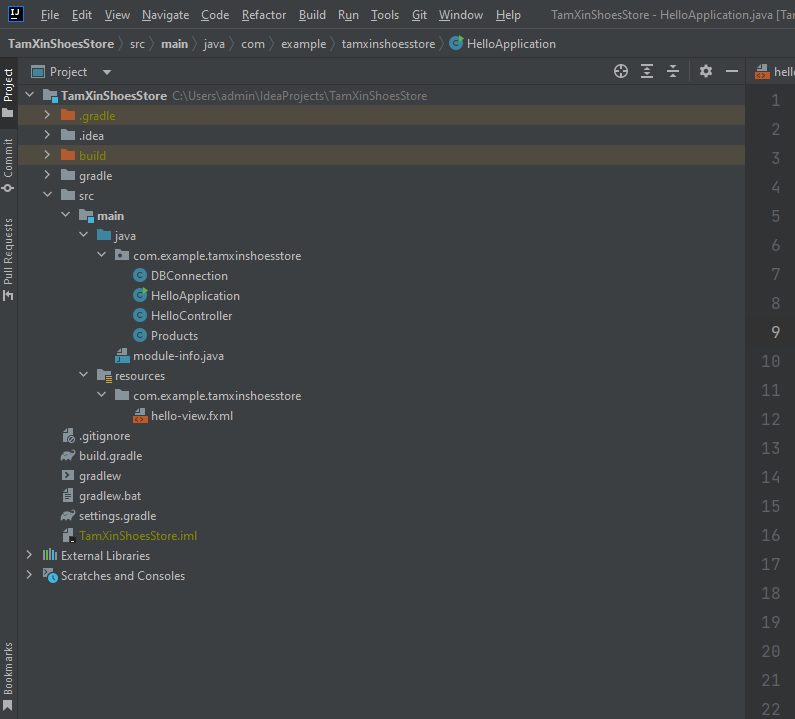Collapse the java folder
795x719 pixels.
[x=83, y=235]
